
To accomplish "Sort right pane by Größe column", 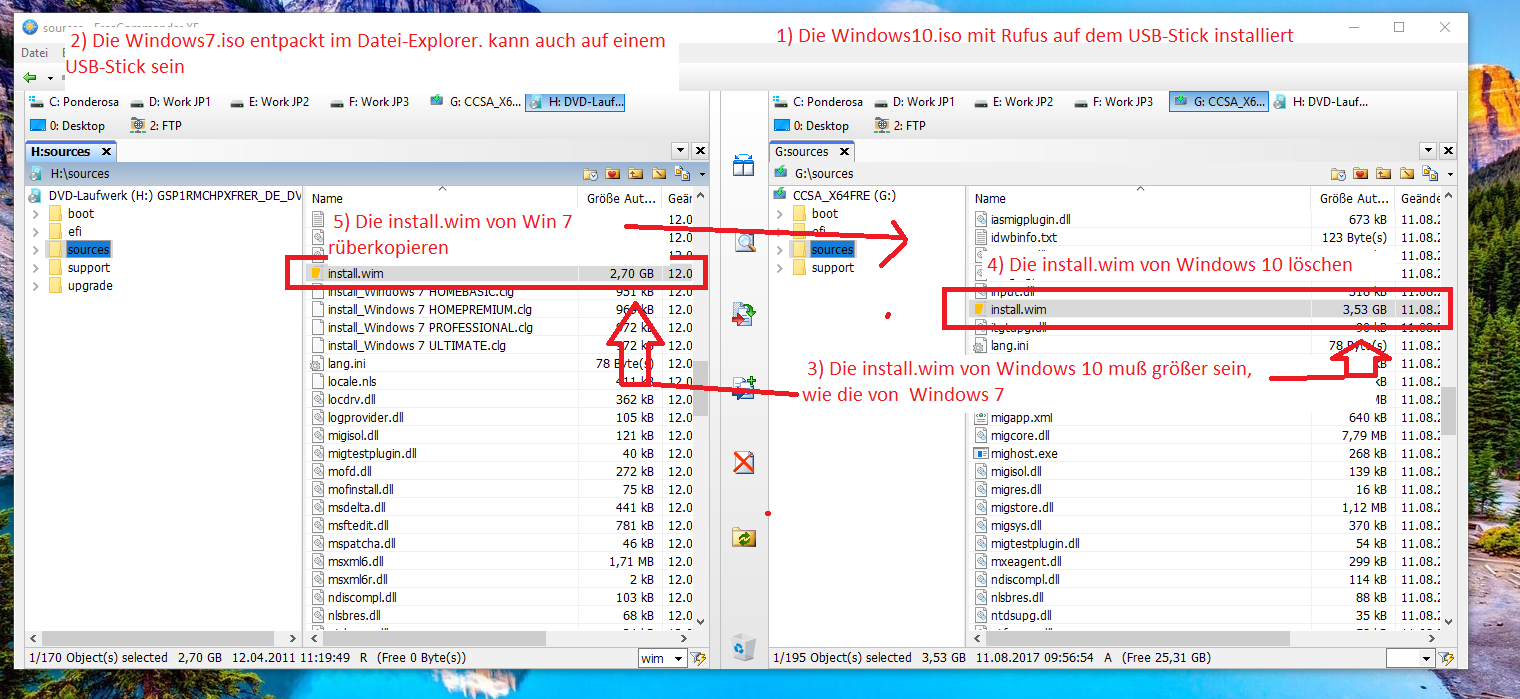I will (1353, 198).
